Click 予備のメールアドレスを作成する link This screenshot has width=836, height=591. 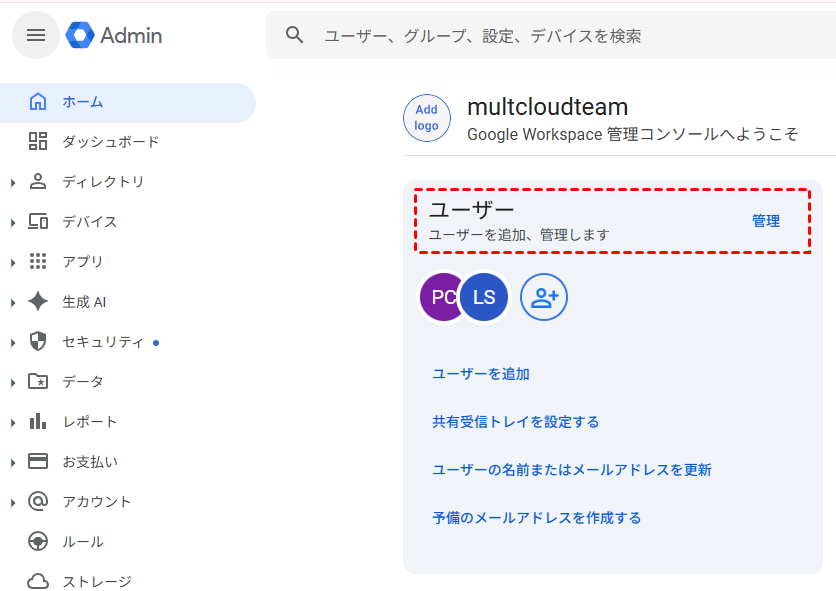537,518
